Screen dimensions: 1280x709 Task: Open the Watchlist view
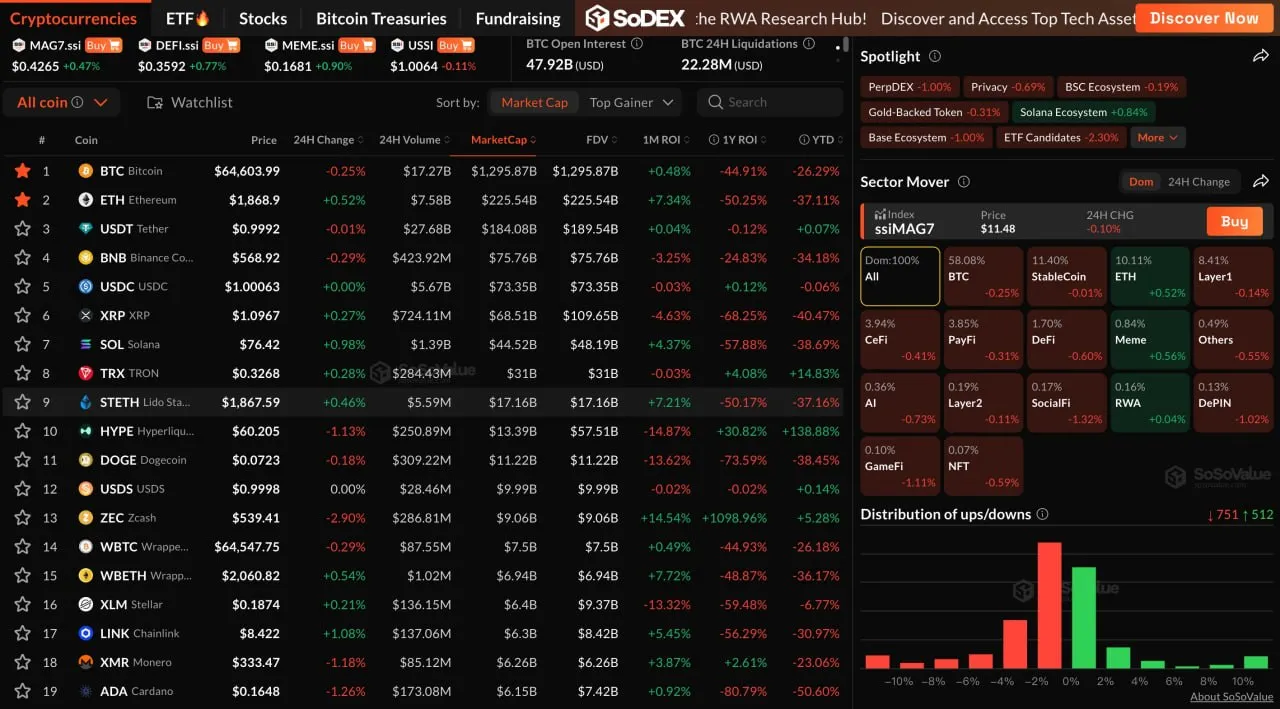tap(190, 102)
